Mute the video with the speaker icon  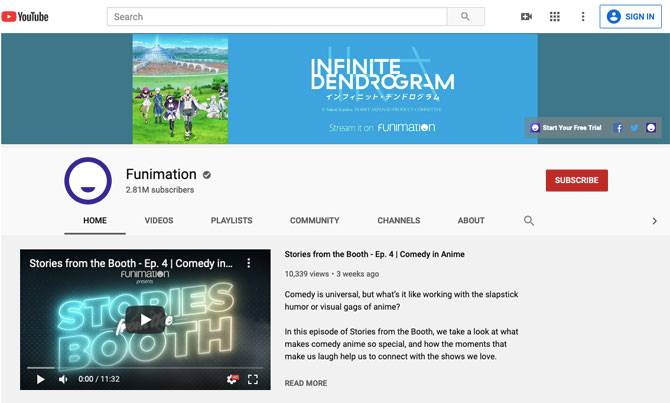63,379
